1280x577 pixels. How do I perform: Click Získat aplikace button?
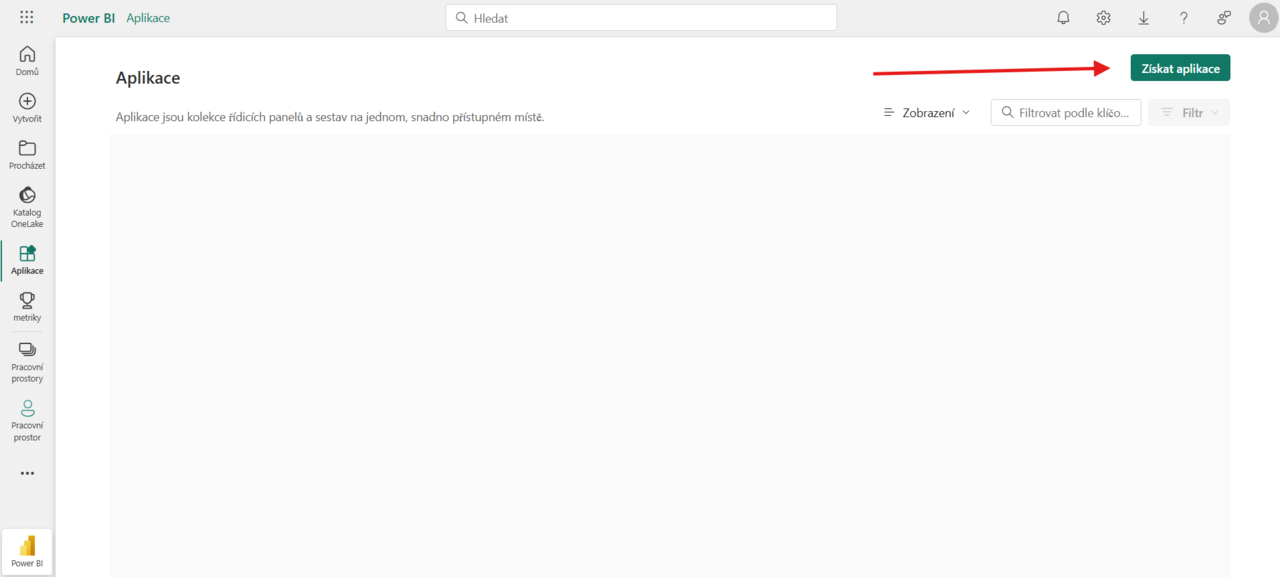click(1180, 68)
